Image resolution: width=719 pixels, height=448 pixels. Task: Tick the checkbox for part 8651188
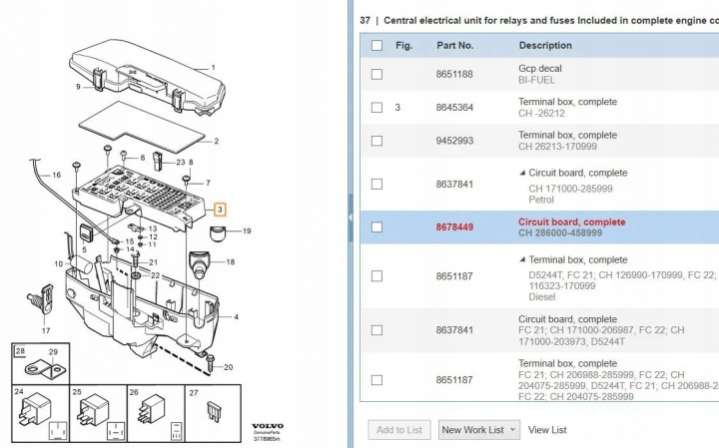point(377,74)
